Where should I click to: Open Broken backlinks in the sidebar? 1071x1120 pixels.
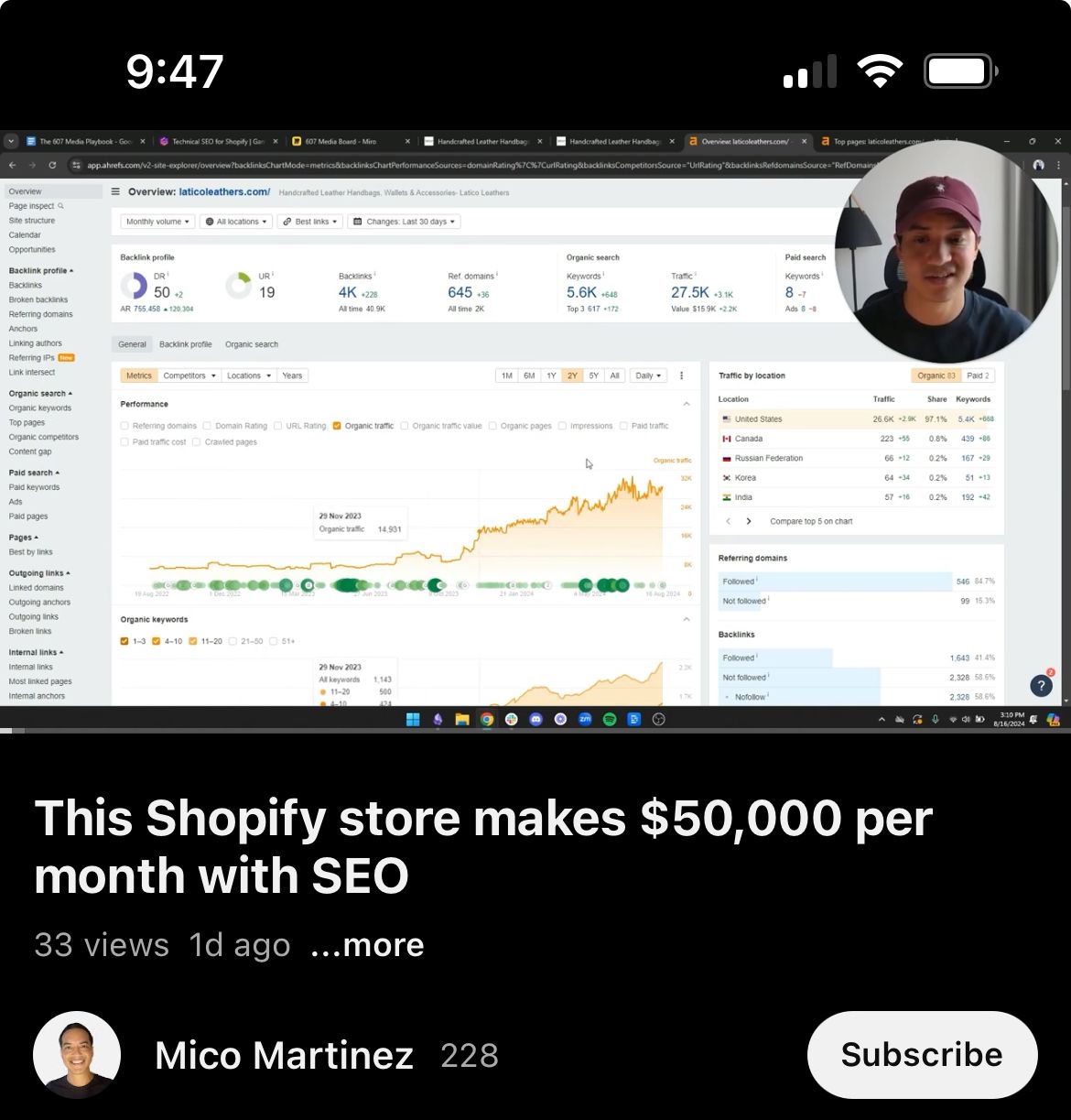pos(38,299)
